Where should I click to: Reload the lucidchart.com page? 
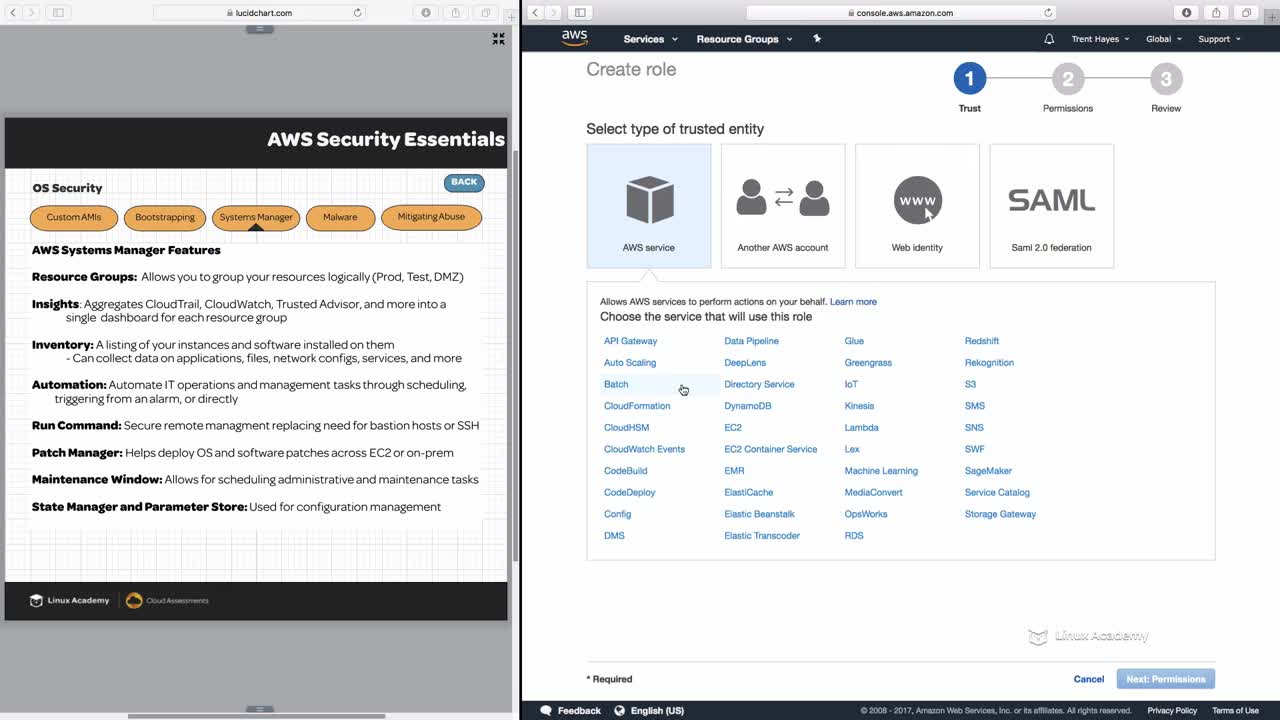357,13
